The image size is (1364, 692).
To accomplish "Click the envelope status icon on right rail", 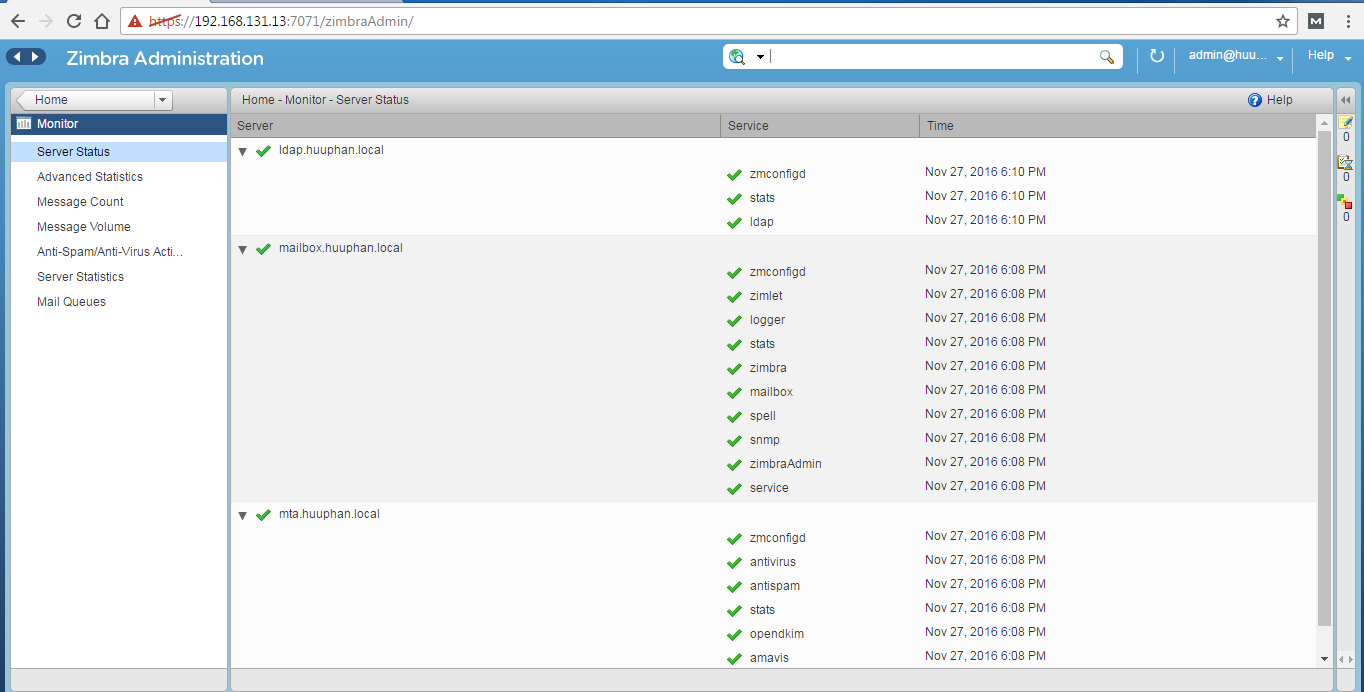I will (1345, 162).
